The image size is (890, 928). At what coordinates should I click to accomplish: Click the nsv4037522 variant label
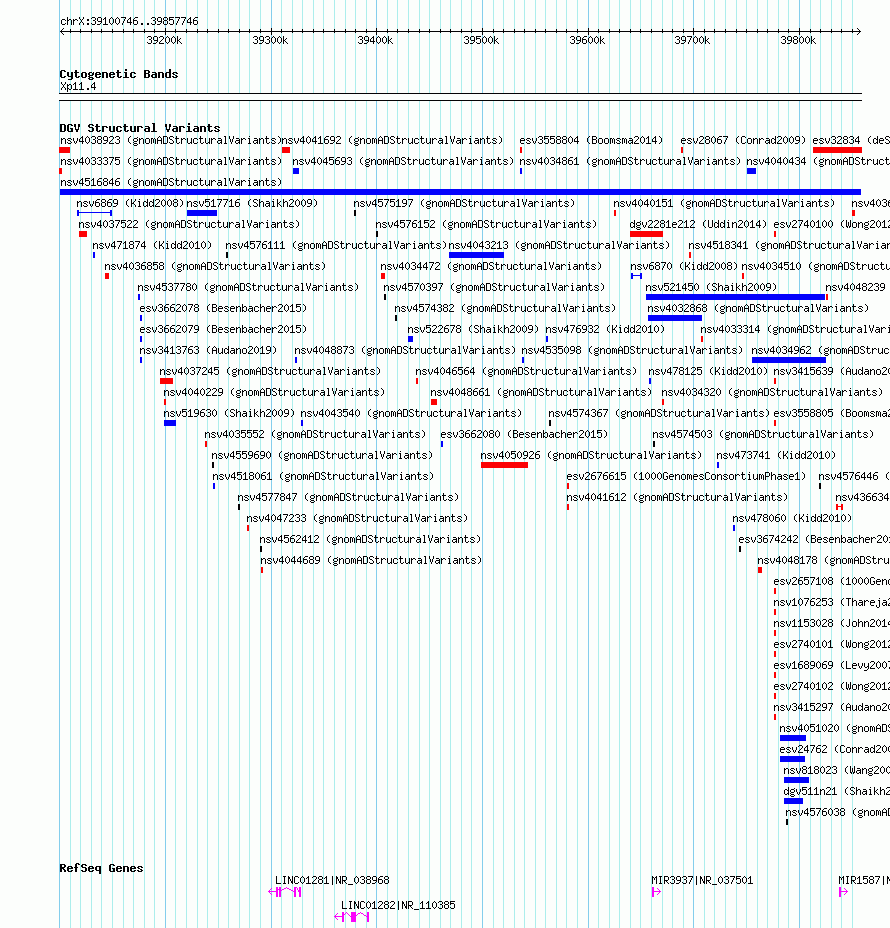click(x=189, y=224)
